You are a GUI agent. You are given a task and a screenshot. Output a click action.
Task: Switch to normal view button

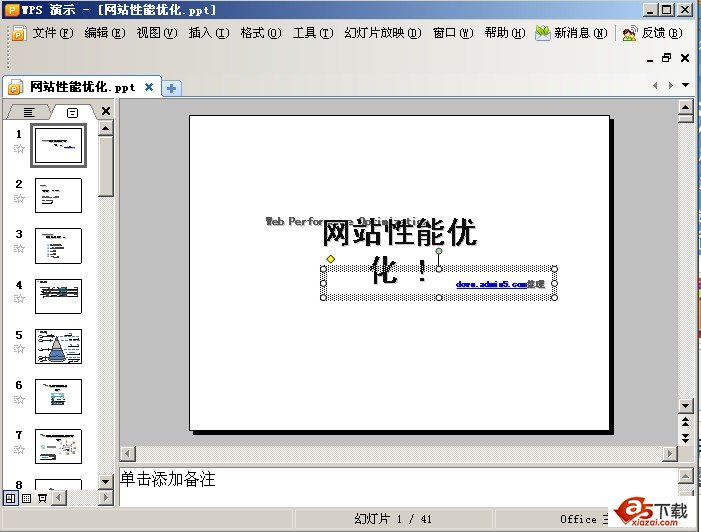point(11,498)
